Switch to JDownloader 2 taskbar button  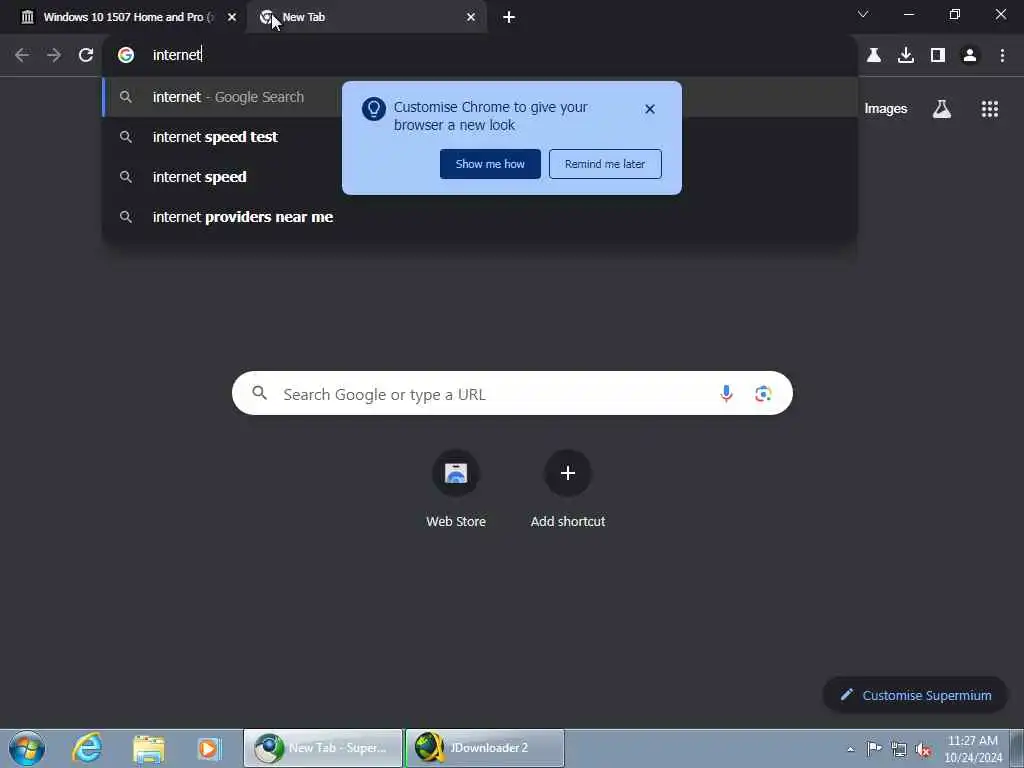(485, 748)
